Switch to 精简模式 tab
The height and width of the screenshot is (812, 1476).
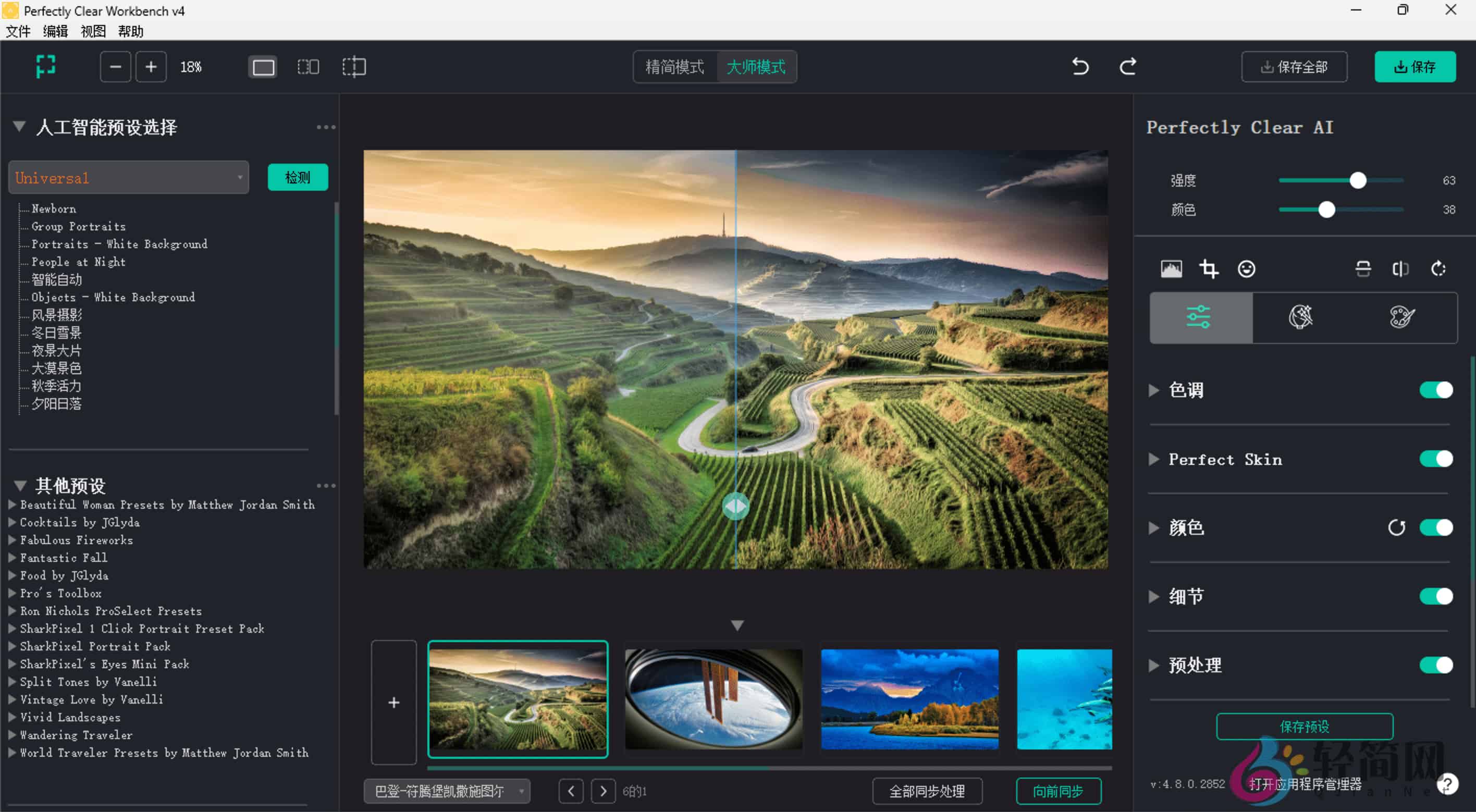coord(674,67)
